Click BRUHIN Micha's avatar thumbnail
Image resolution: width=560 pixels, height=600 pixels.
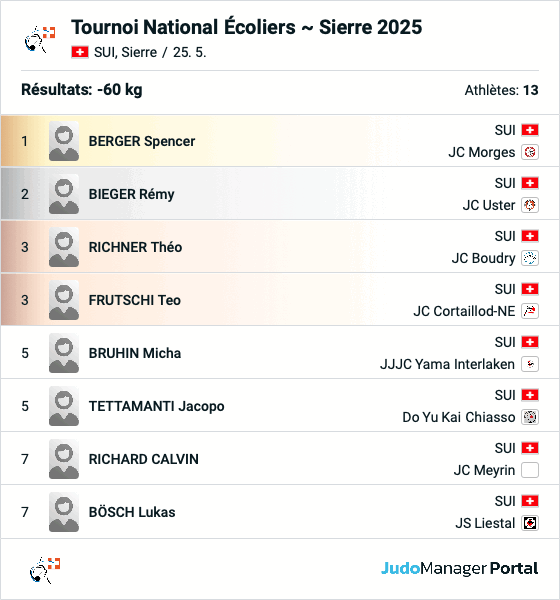tap(64, 353)
